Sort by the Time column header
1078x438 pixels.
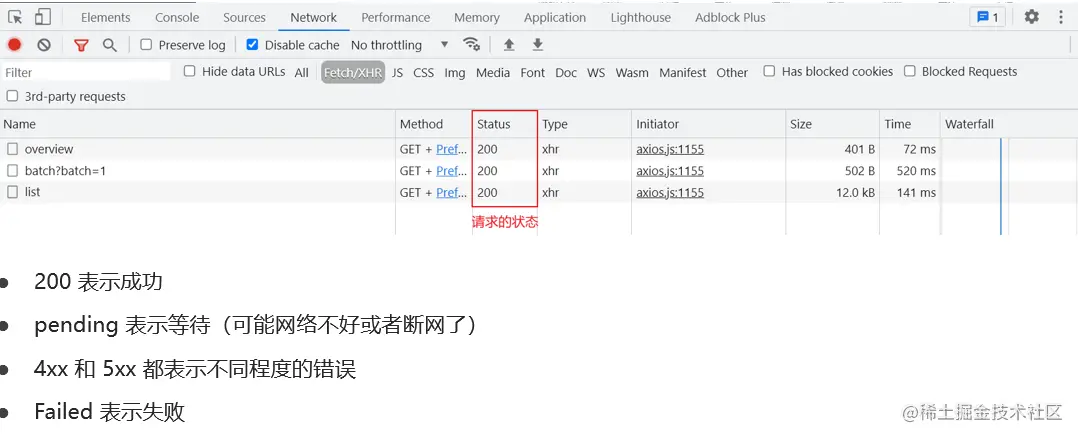(910, 124)
